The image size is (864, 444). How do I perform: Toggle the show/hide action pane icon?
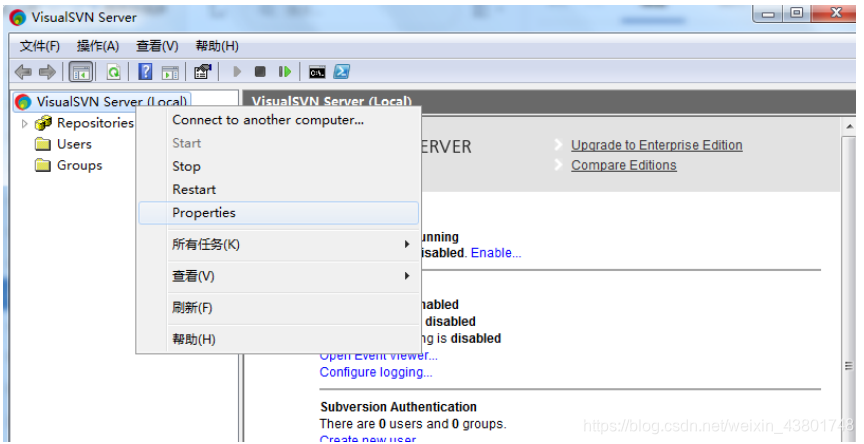click(x=170, y=72)
